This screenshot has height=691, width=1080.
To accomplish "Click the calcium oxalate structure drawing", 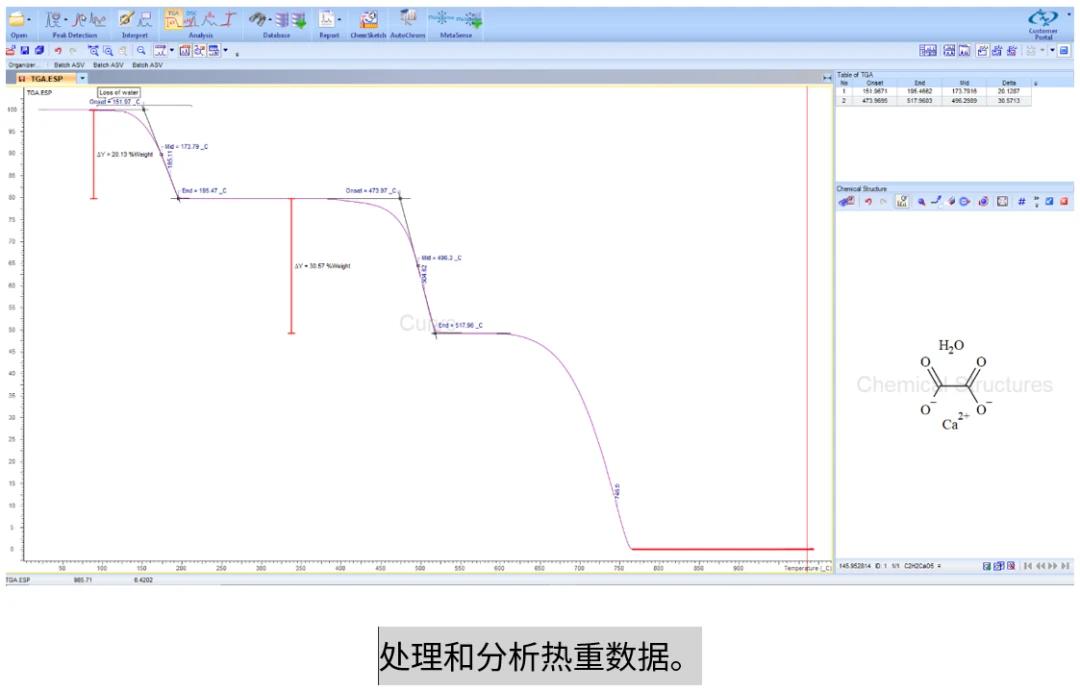I will point(954,384).
